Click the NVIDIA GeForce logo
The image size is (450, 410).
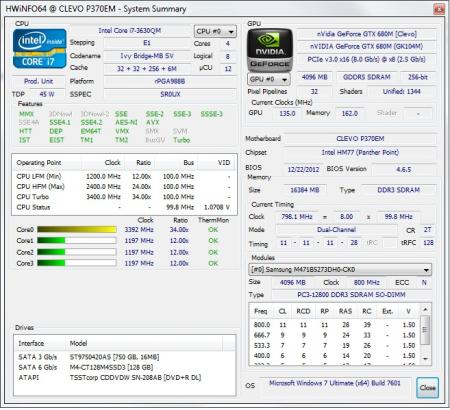coord(270,50)
